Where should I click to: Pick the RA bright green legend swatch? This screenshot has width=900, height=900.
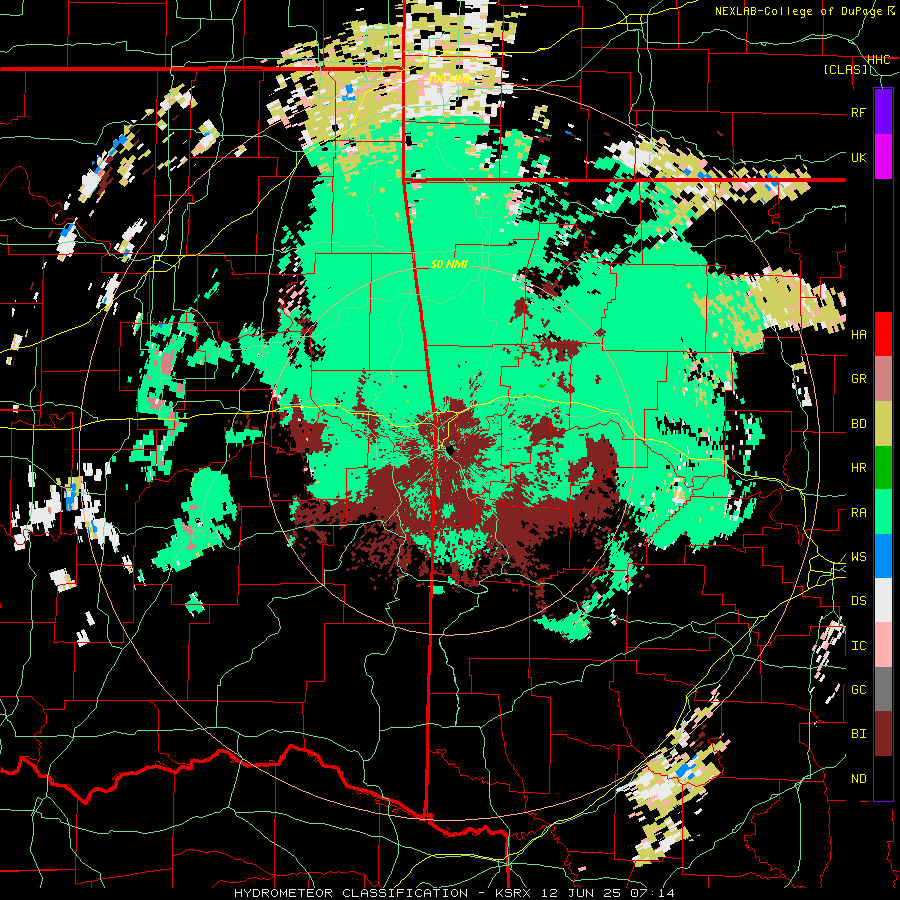(883, 512)
